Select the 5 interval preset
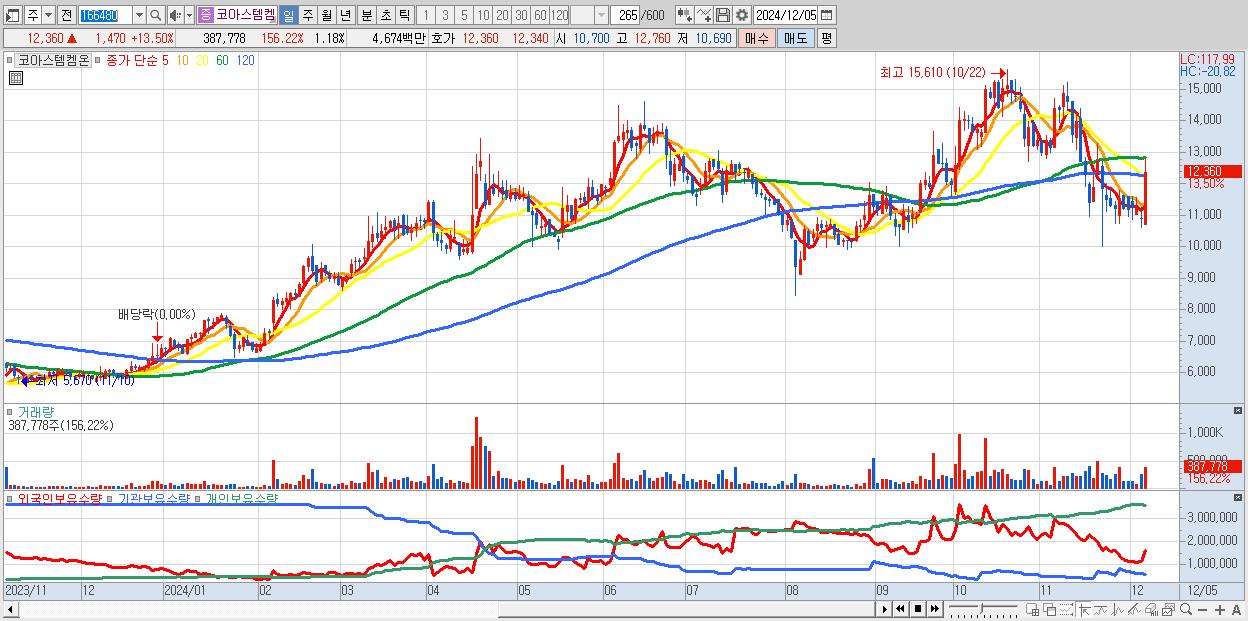 pos(464,16)
